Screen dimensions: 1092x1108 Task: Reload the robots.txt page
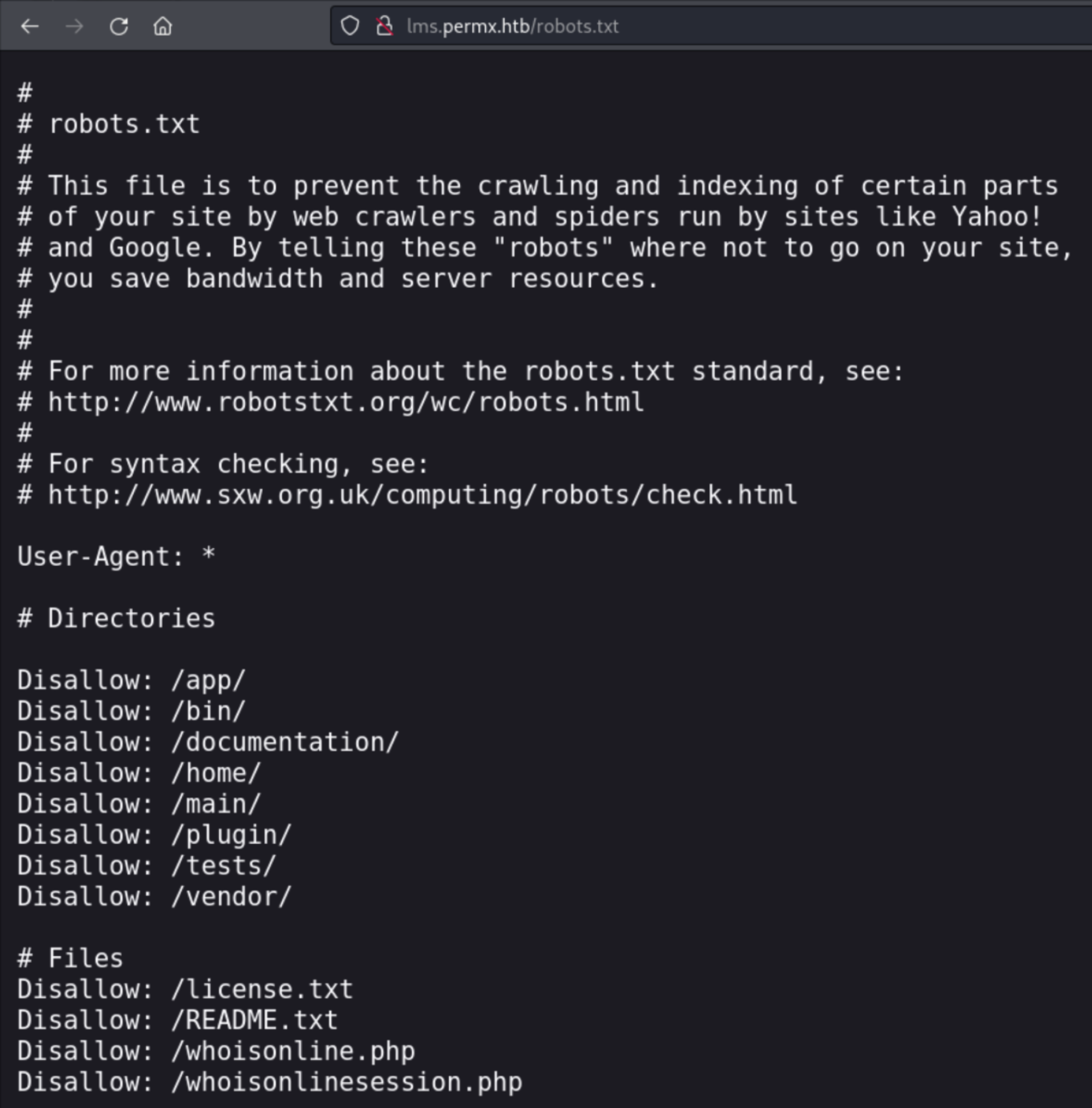[x=118, y=26]
